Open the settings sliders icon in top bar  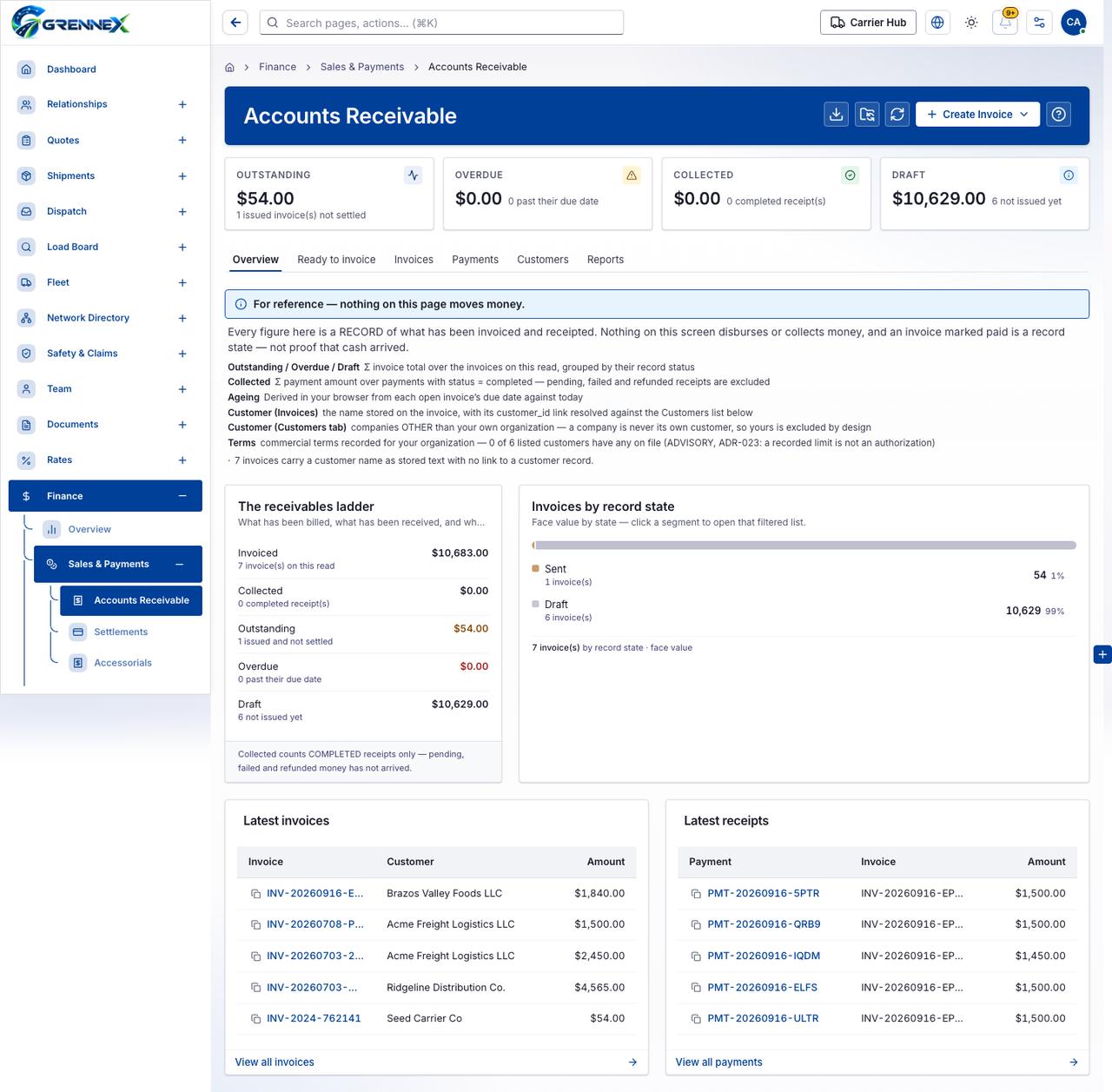pyautogui.click(x=1039, y=23)
